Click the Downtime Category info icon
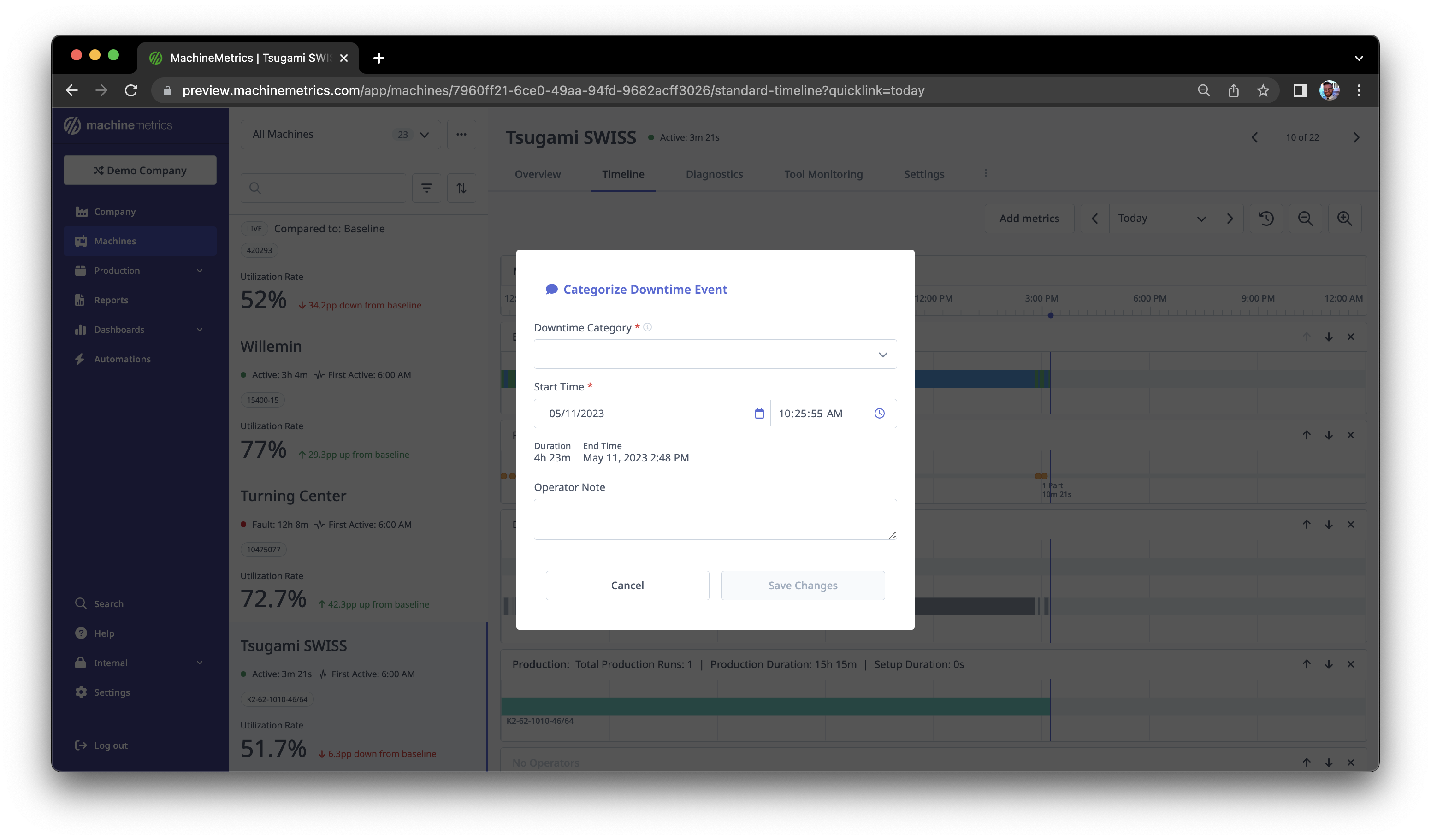Viewport: 1431px width, 840px height. click(647, 327)
